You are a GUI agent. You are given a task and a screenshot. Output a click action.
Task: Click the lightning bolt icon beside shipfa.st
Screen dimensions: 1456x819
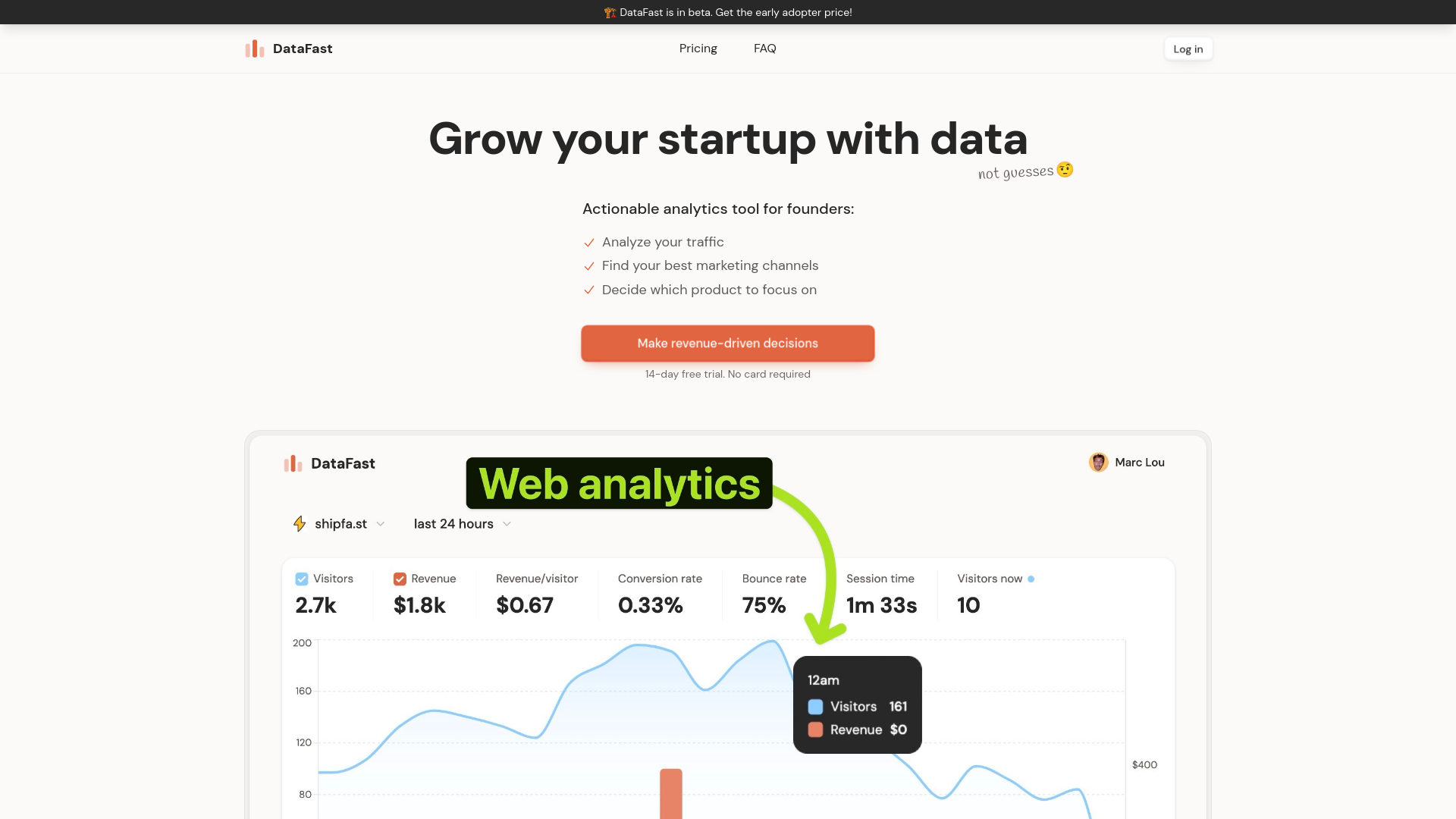pos(300,524)
